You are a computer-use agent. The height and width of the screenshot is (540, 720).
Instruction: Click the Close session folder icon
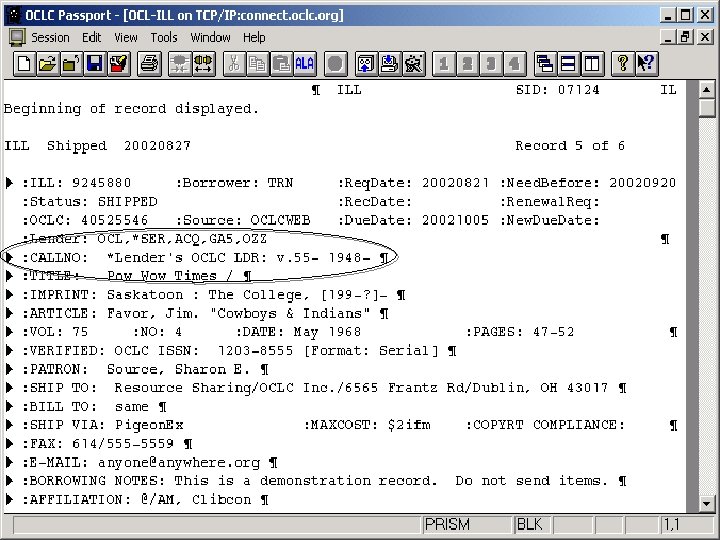coord(71,64)
